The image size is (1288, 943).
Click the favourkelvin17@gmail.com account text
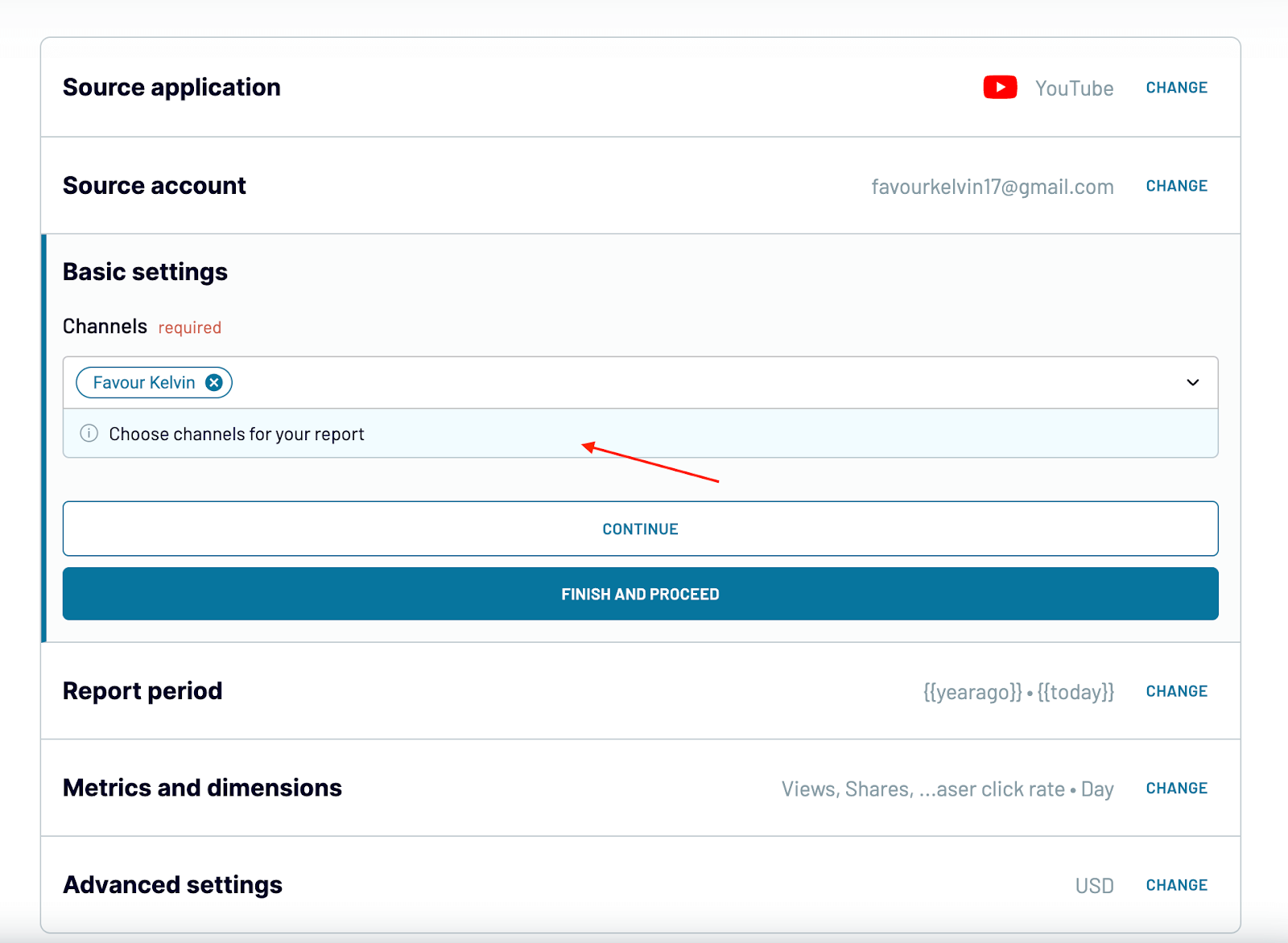[992, 187]
